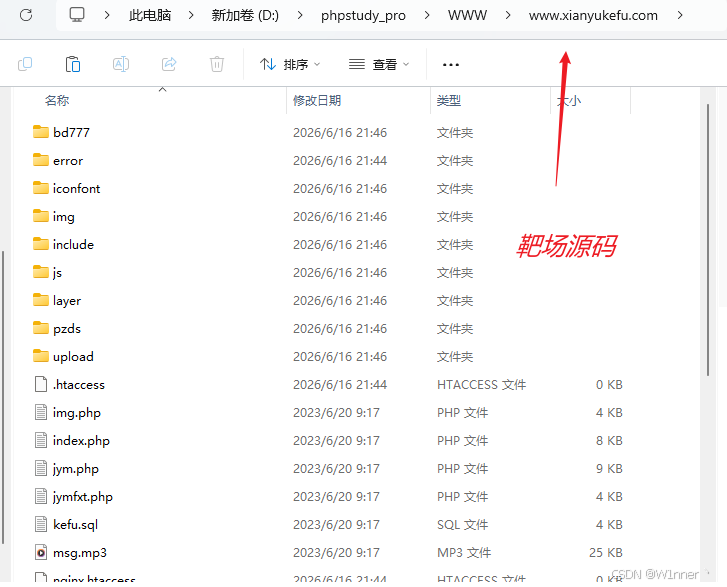
Task: Select the img.php file icon
Action: click(x=41, y=412)
